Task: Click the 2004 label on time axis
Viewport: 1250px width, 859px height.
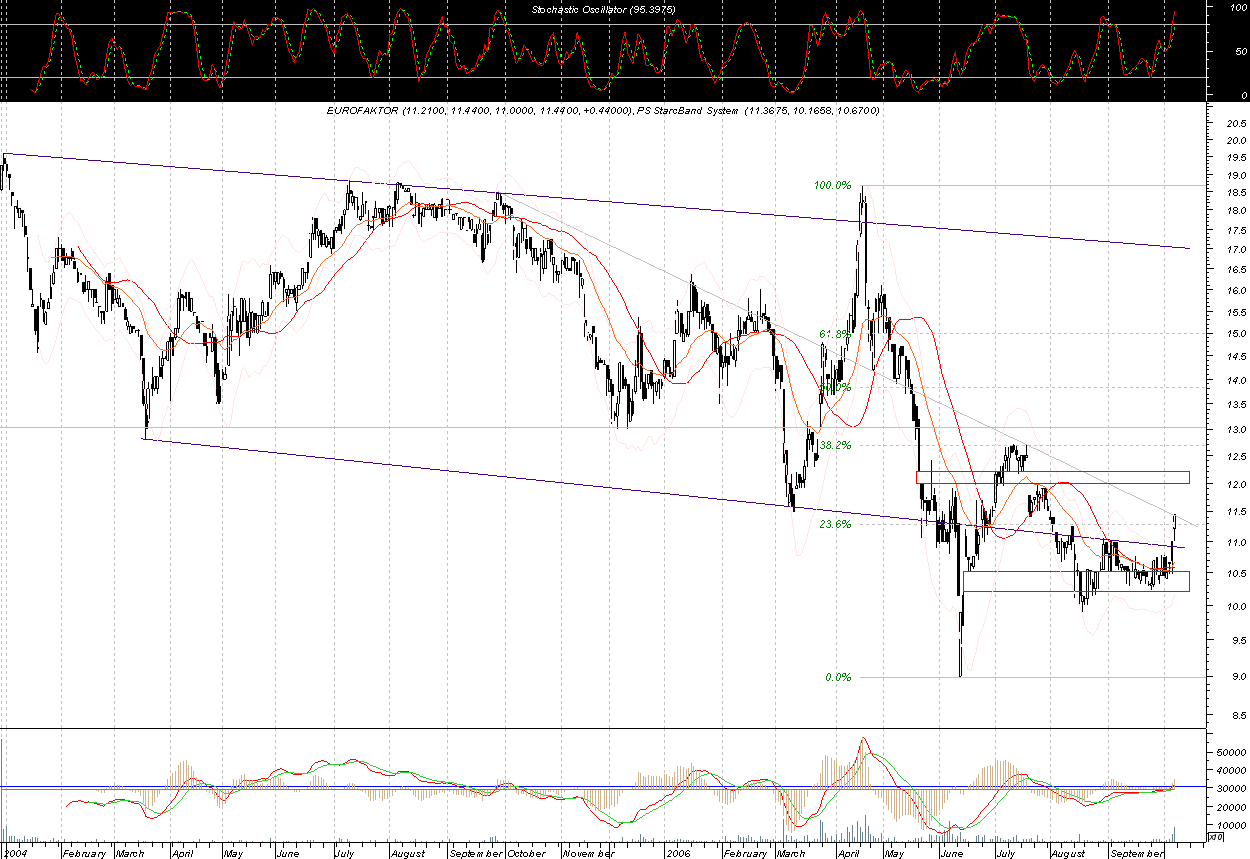Action: pyautogui.click(x=17, y=854)
